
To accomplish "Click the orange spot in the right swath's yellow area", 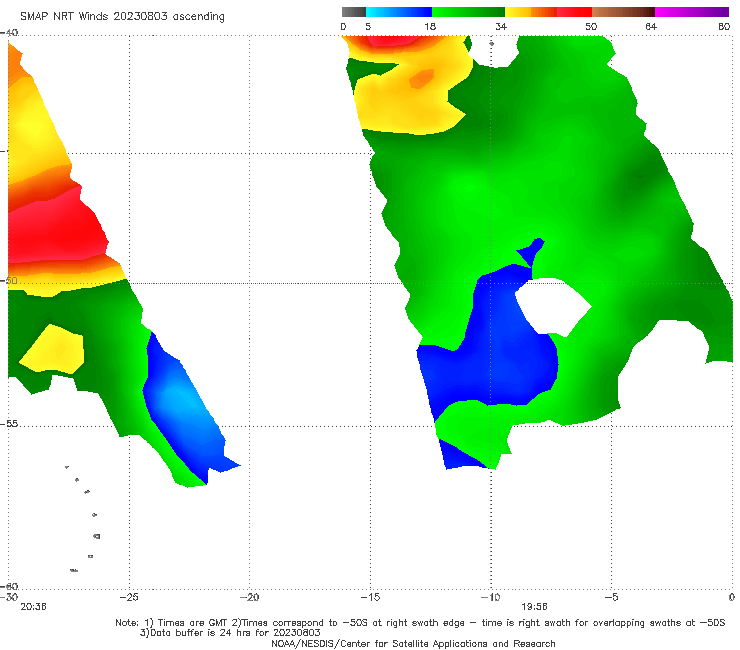I will (421, 78).
